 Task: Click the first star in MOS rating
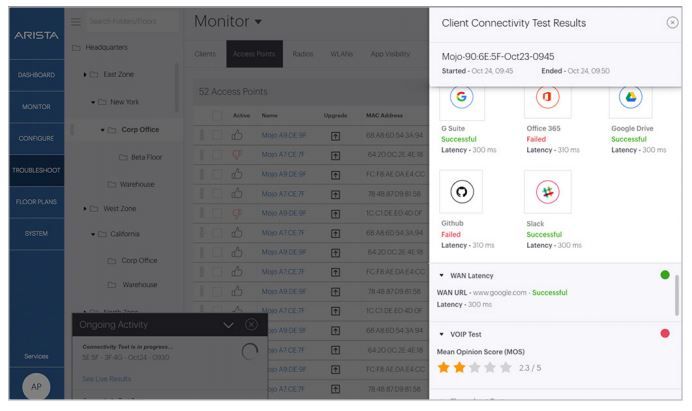pos(444,368)
